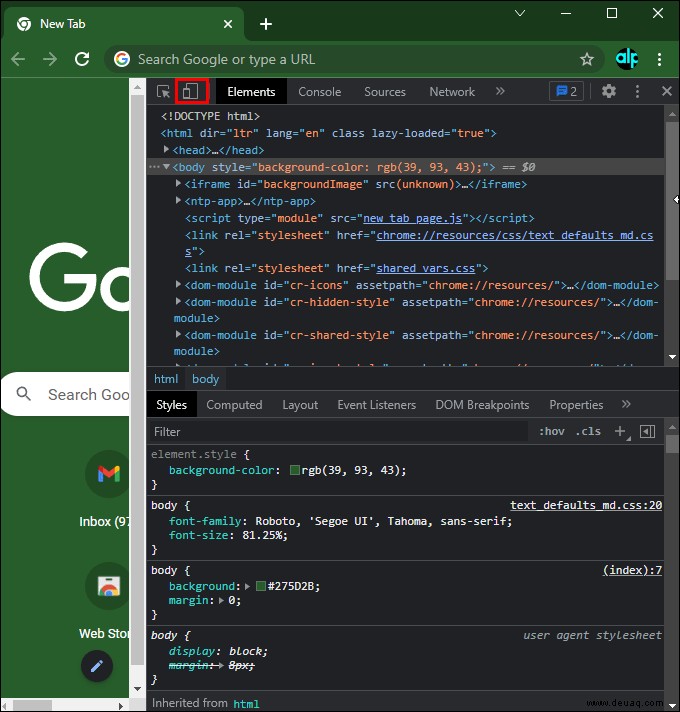Select body in the breadcrumb bar

(x=206, y=379)
